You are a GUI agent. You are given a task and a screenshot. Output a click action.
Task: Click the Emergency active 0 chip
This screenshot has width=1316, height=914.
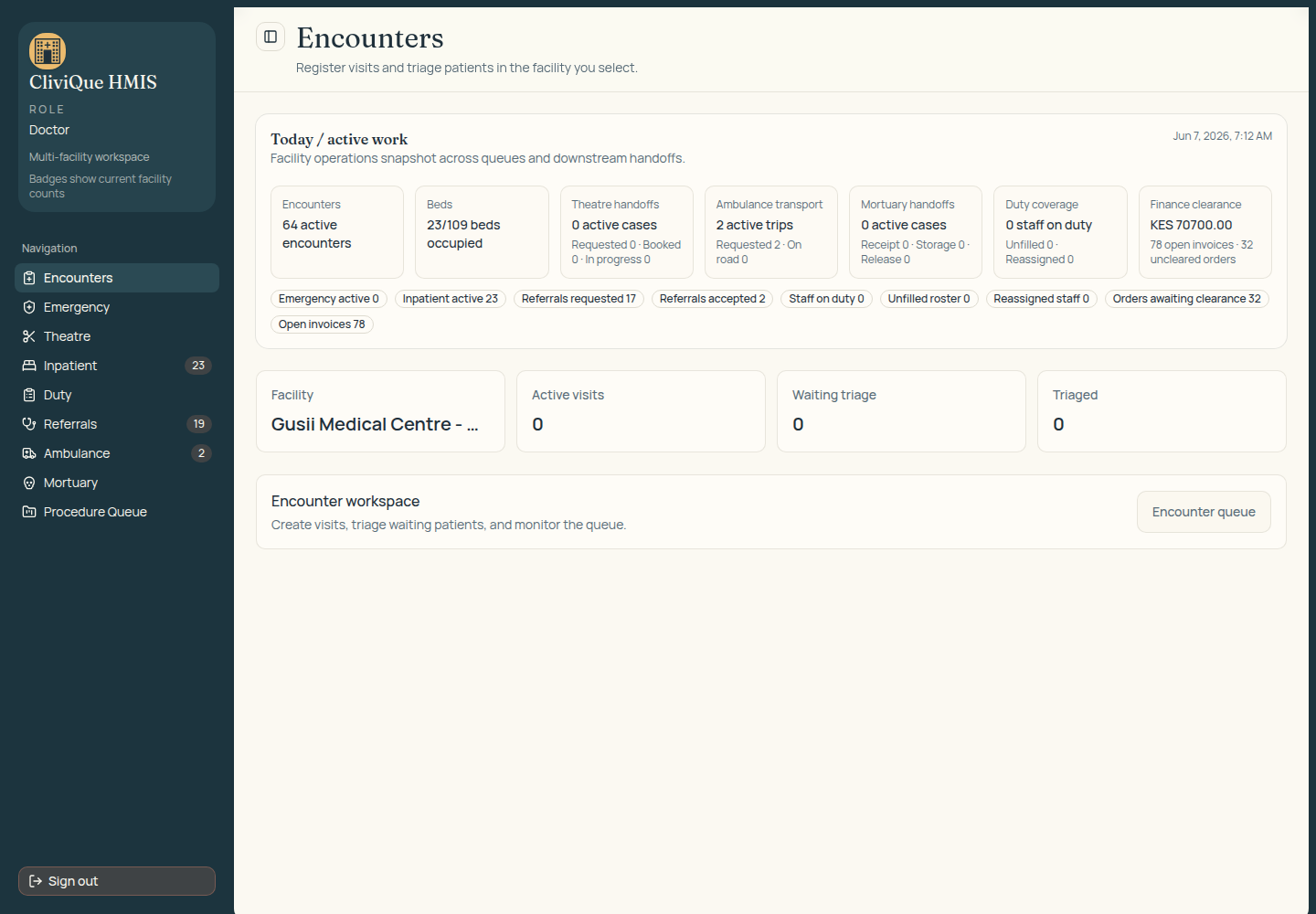(329, 299)
